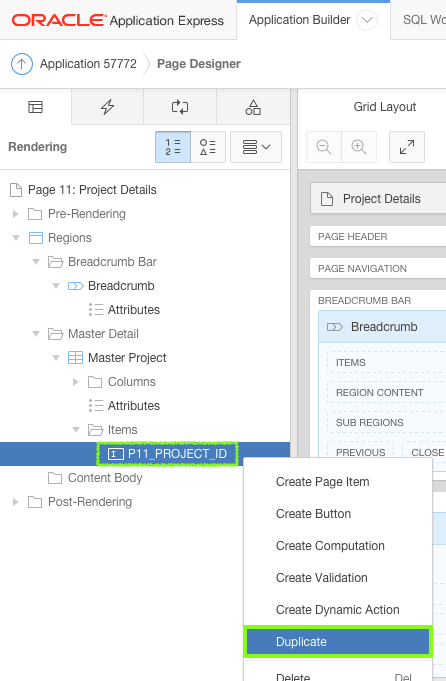Click the Pre-Rendering folder icon
This screenshot has width=446, height=681.
coord(35,214)
